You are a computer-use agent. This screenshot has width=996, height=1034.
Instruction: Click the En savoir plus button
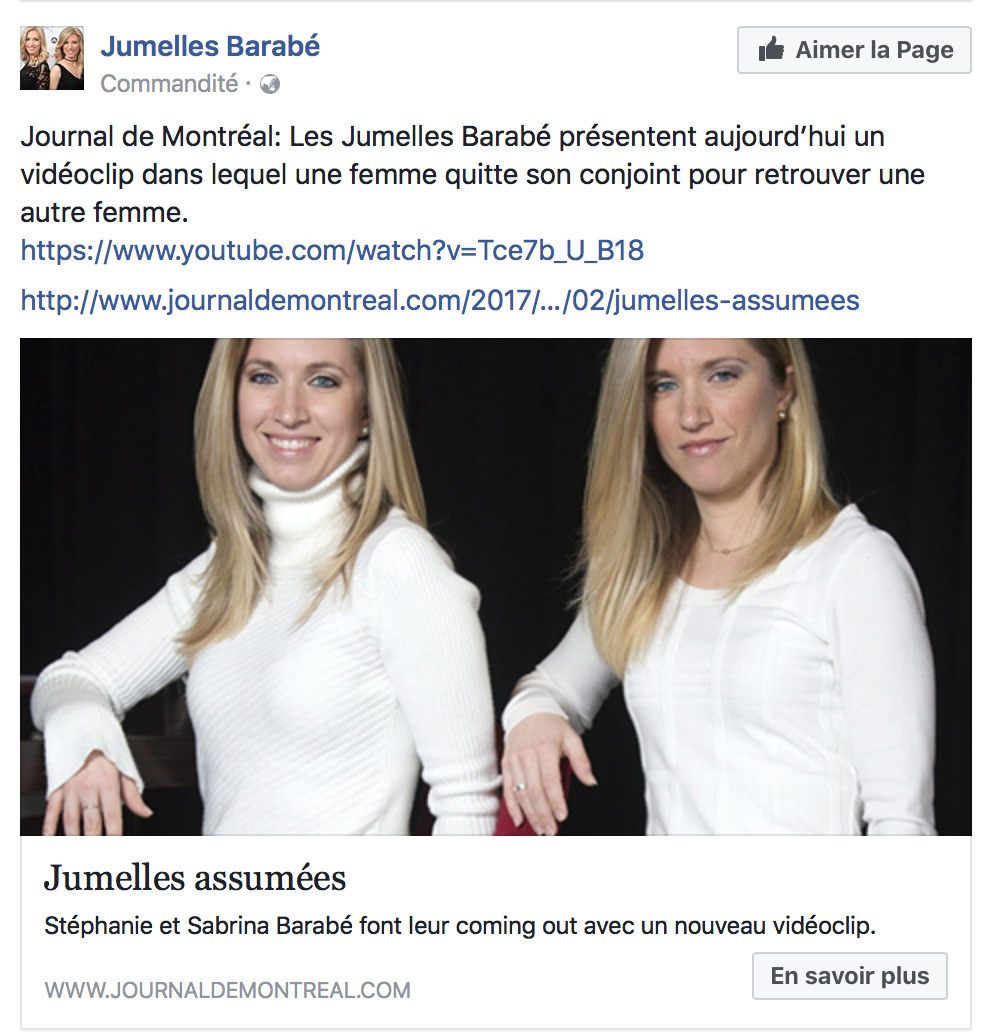(850, 976)
